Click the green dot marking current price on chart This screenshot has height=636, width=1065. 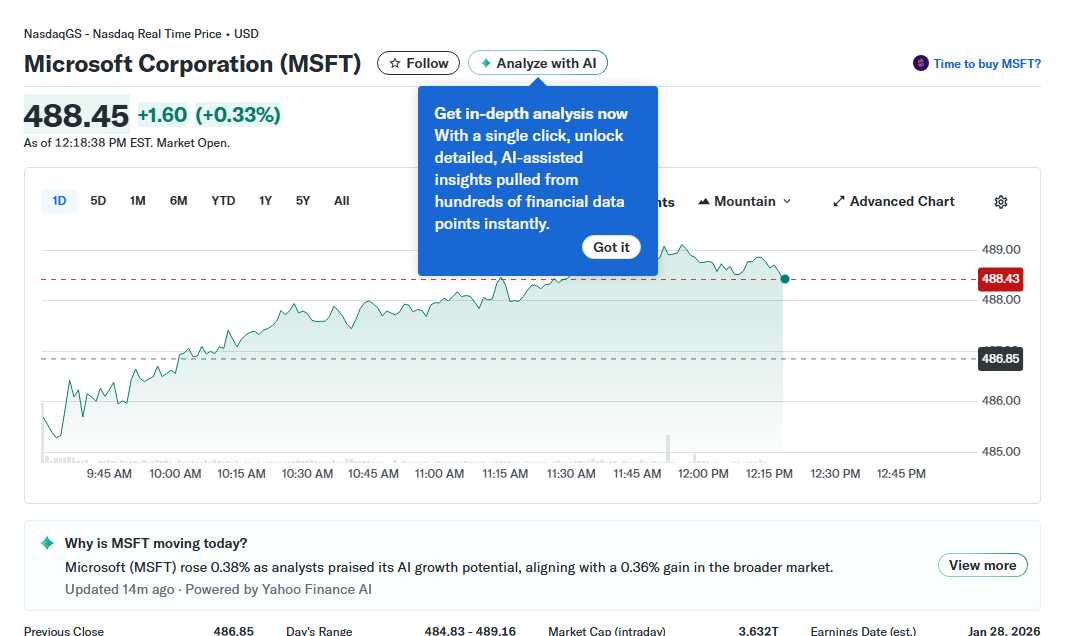785,279
